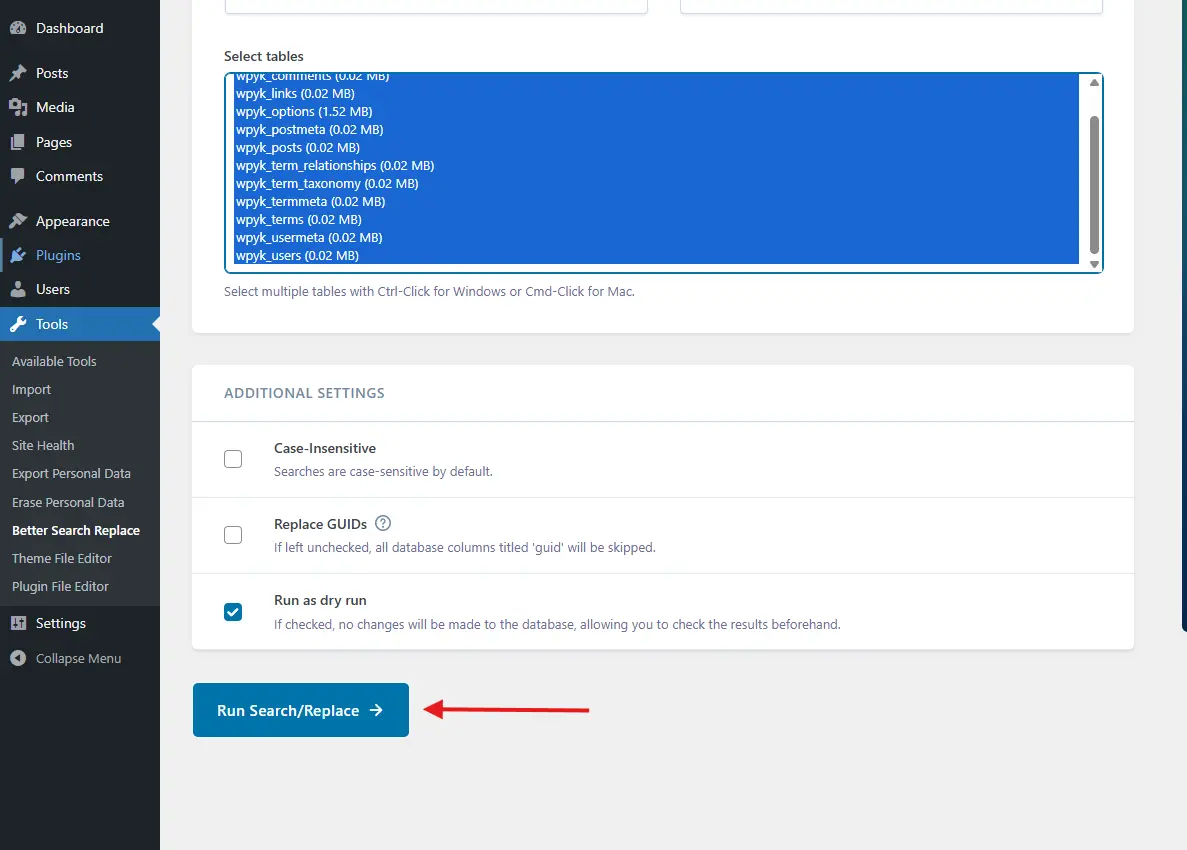1187x850 pixels.
Task: Click the tables list scroll-down arrow
Action: [x=1094, y=263]
